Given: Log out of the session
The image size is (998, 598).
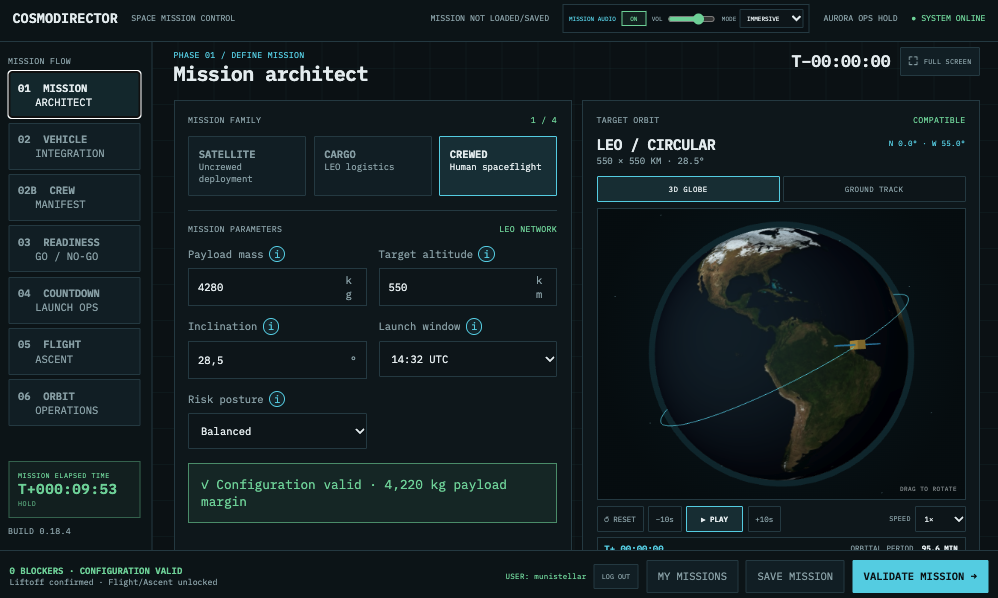Looking at the screenshot, I should (615, 576).
